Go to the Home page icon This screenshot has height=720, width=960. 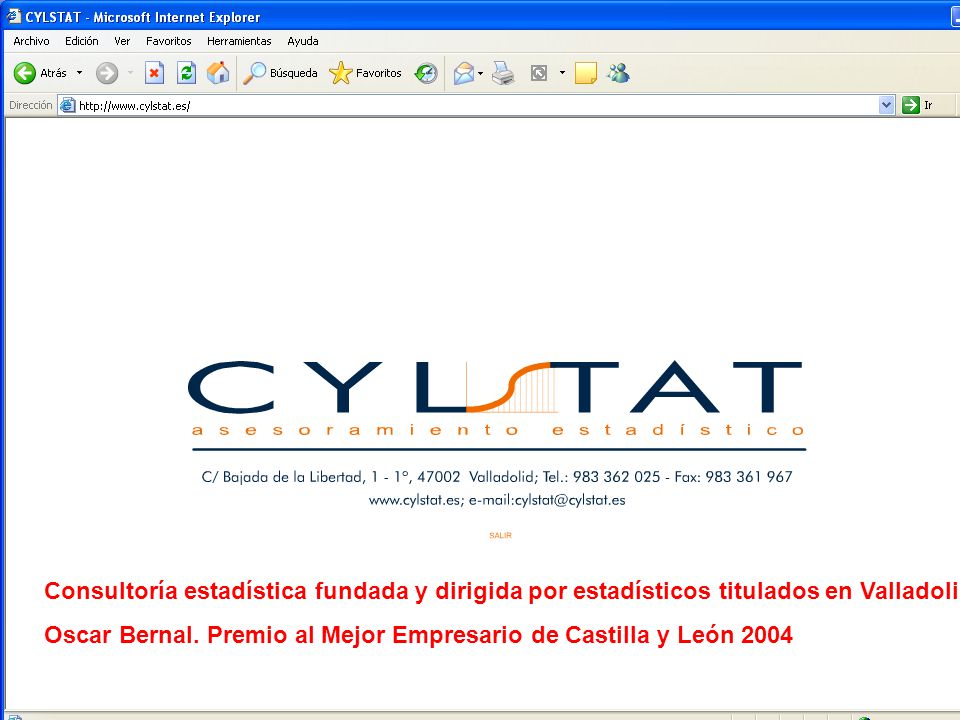[x=218, y=73]
